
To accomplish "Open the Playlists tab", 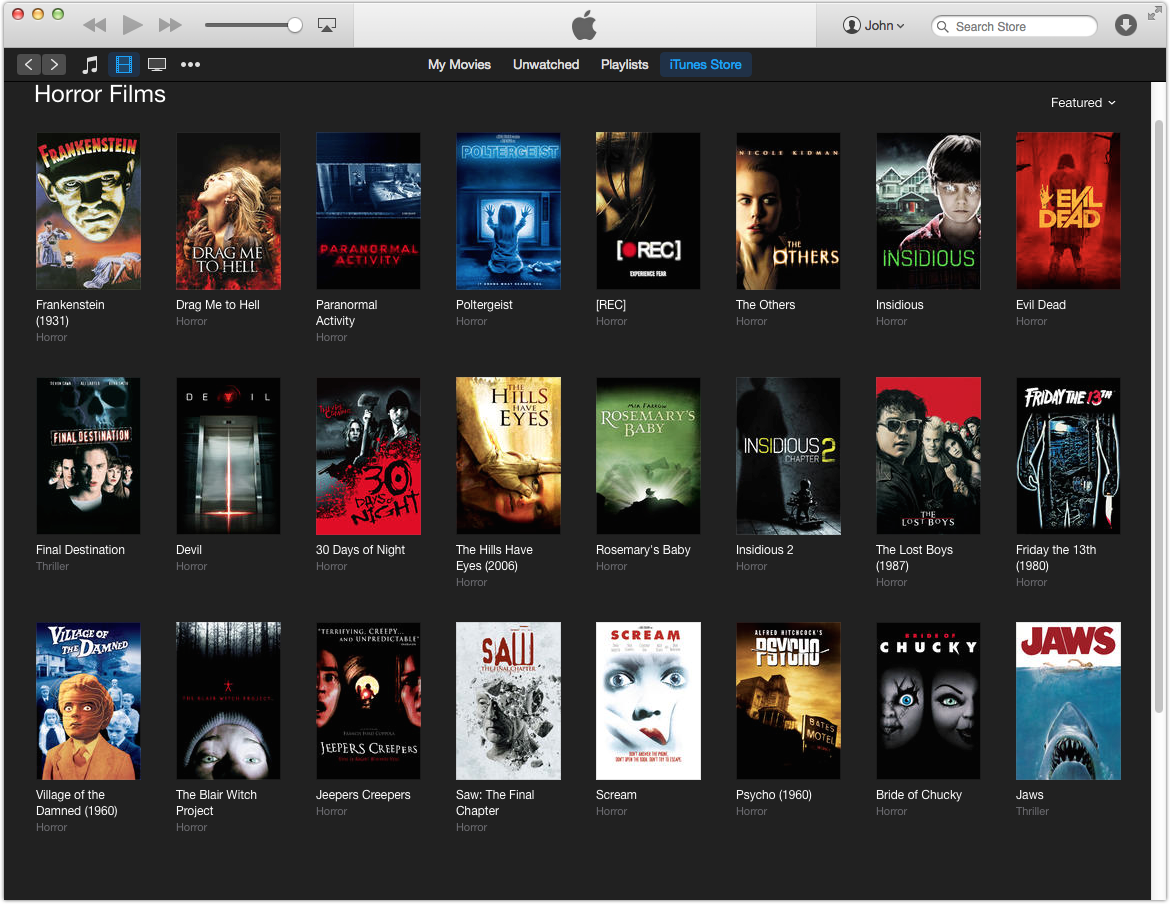I will tap(625, 64).
